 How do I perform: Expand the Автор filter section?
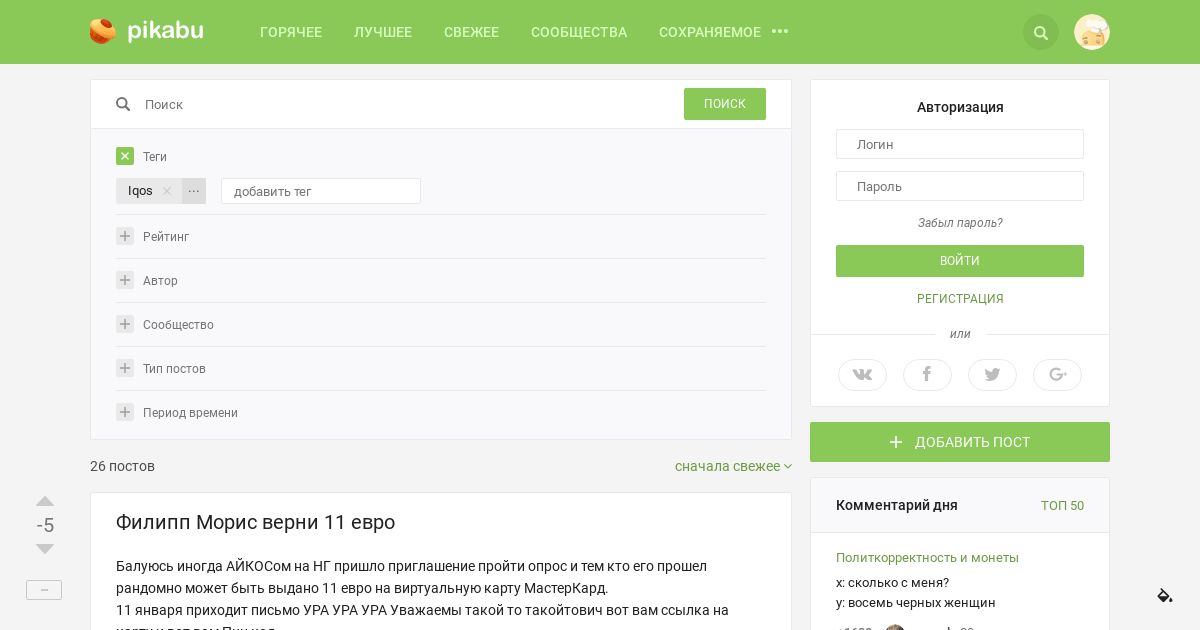[125, 280]
